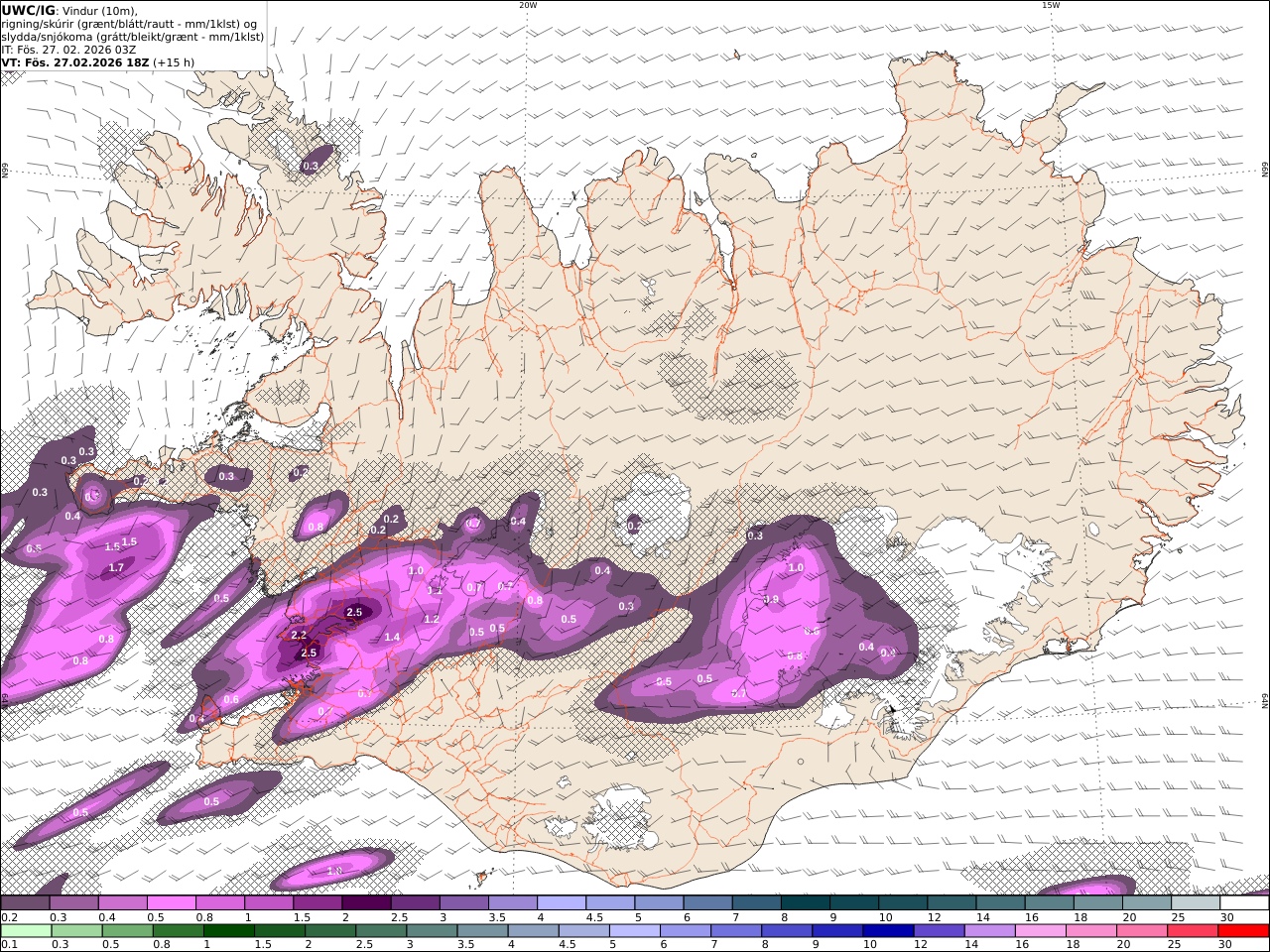Image resolution: width=1270 pixels, height=952 pixels.
Task: Click the bright pink 0.5 snow legend swatch
Action: click(x=172, y=903)
